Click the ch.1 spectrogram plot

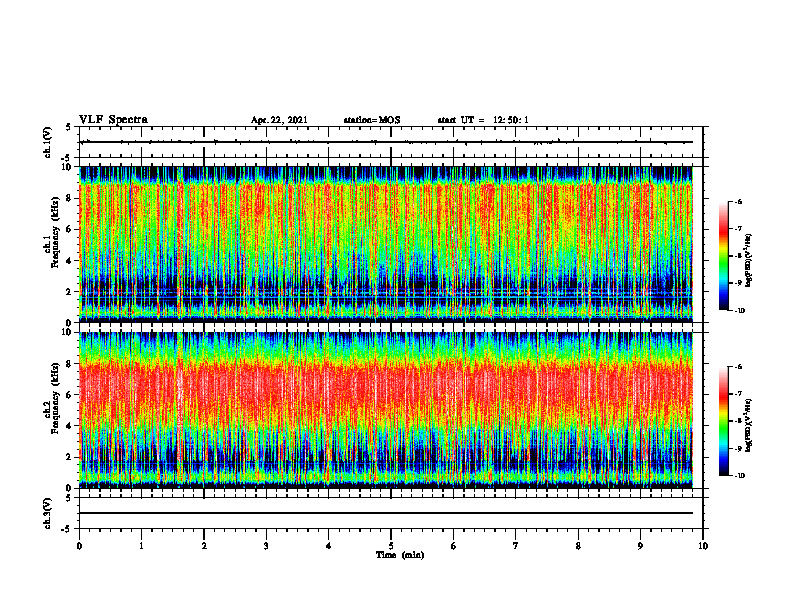point(386,244)
